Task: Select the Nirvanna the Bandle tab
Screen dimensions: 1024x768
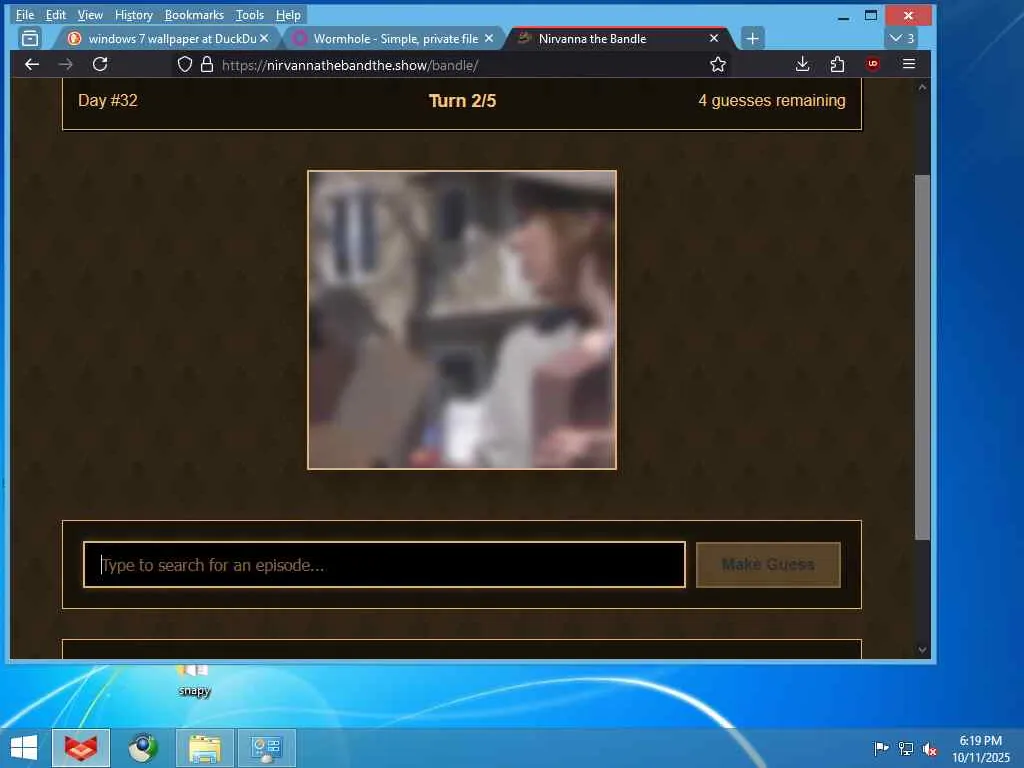Action: [x=620, y=39]
